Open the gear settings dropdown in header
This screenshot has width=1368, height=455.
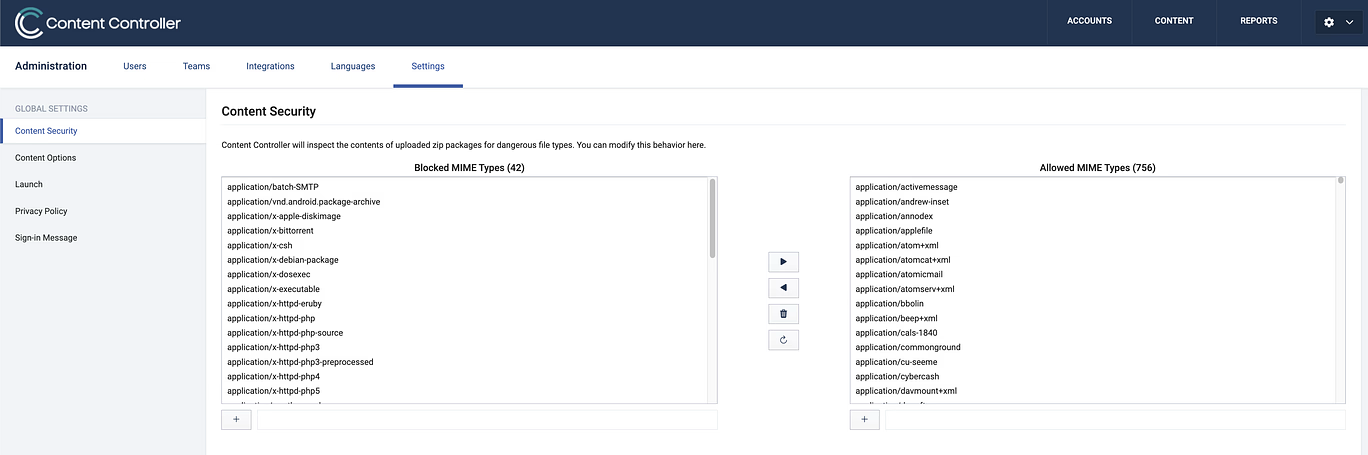(x=1338, y=22)
